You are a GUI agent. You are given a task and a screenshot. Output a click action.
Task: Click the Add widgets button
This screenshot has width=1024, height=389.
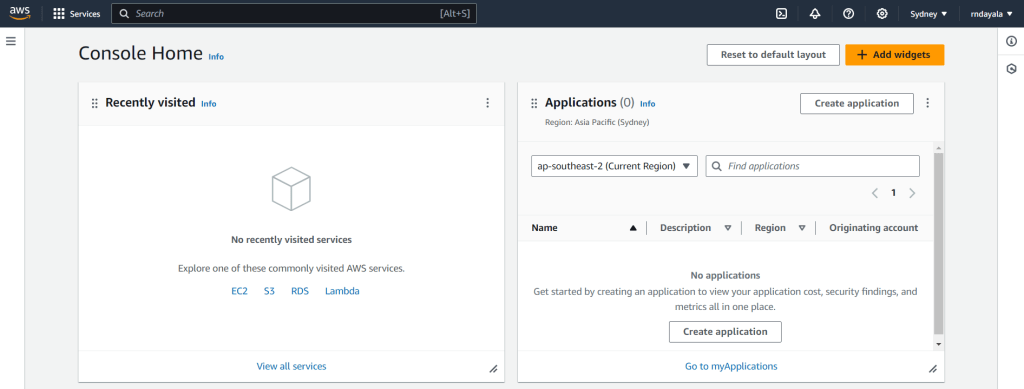pos(895,55)
